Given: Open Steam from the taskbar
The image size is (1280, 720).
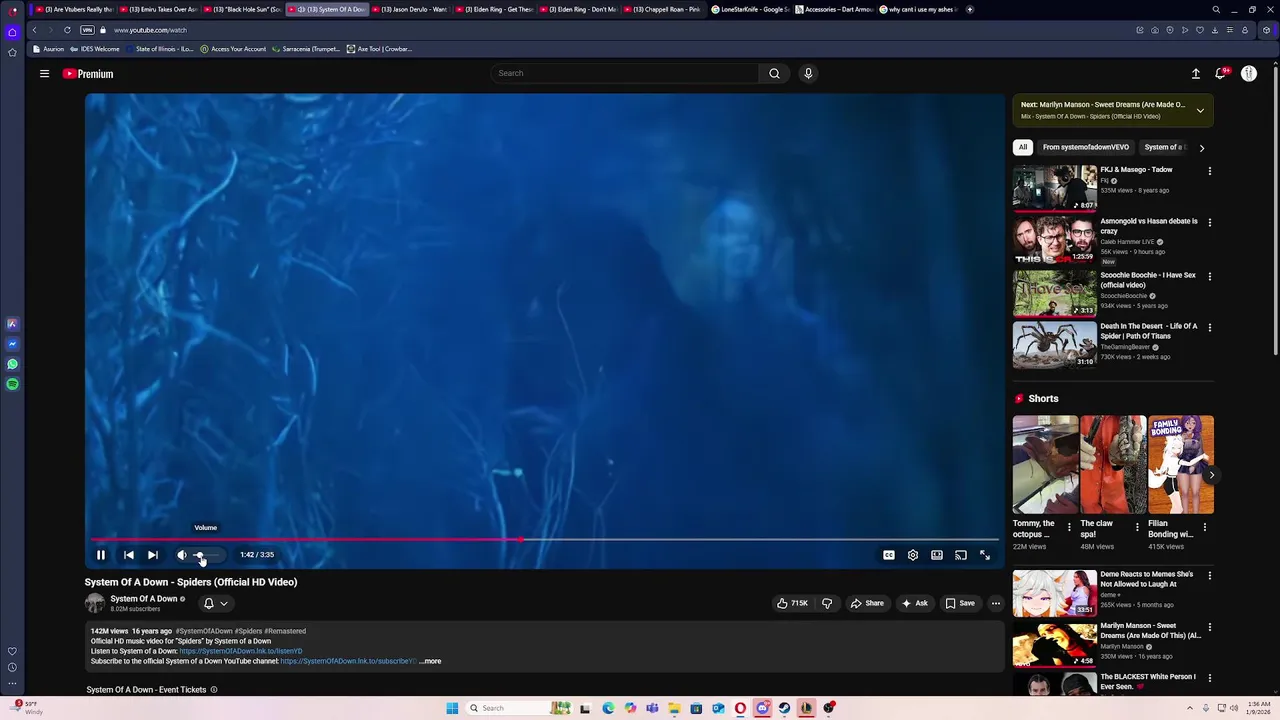Looking at the screenshot, I should (784, 708).
